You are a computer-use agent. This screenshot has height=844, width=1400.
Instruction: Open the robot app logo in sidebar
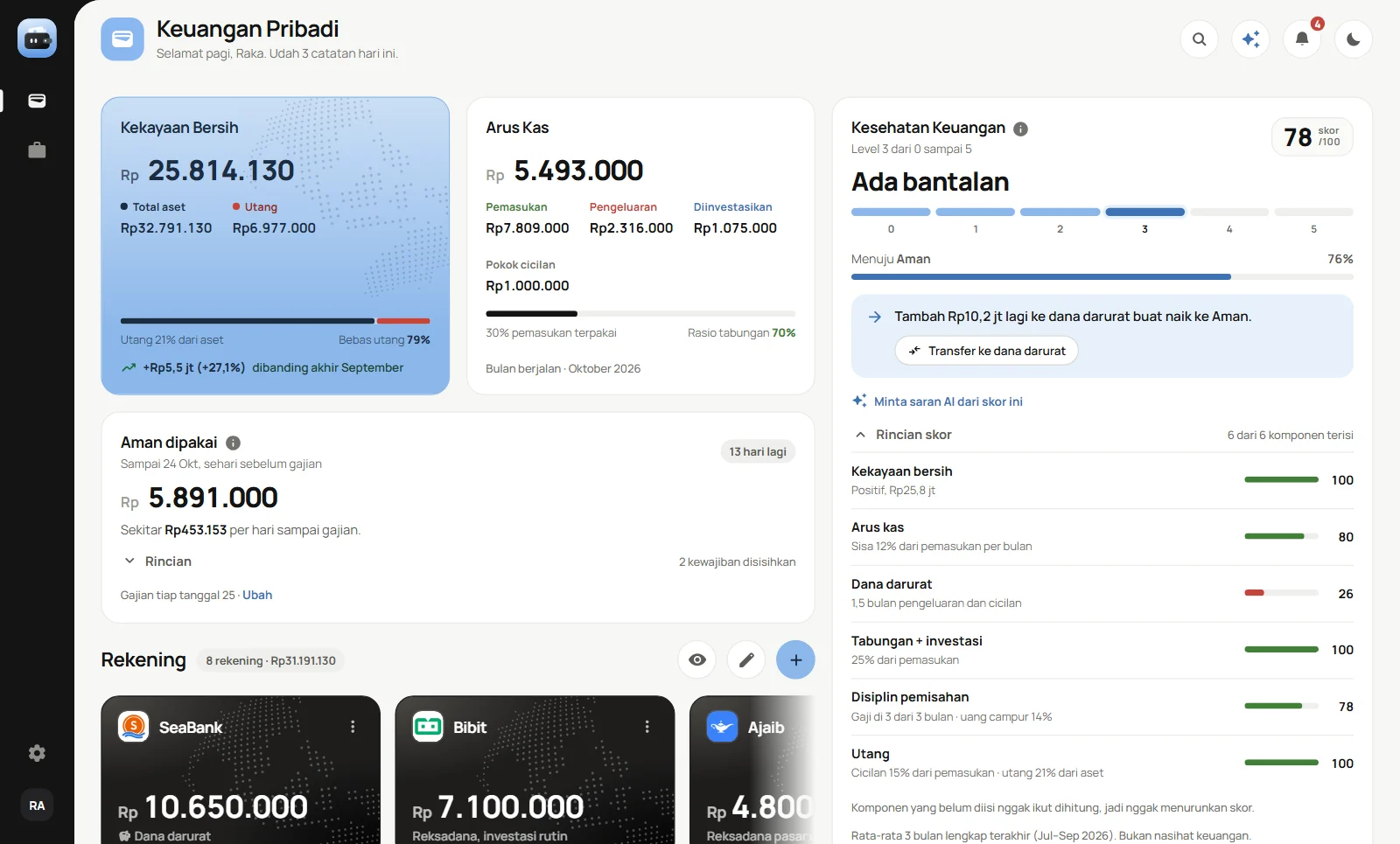pyautogui.click(x=37, y=38)
